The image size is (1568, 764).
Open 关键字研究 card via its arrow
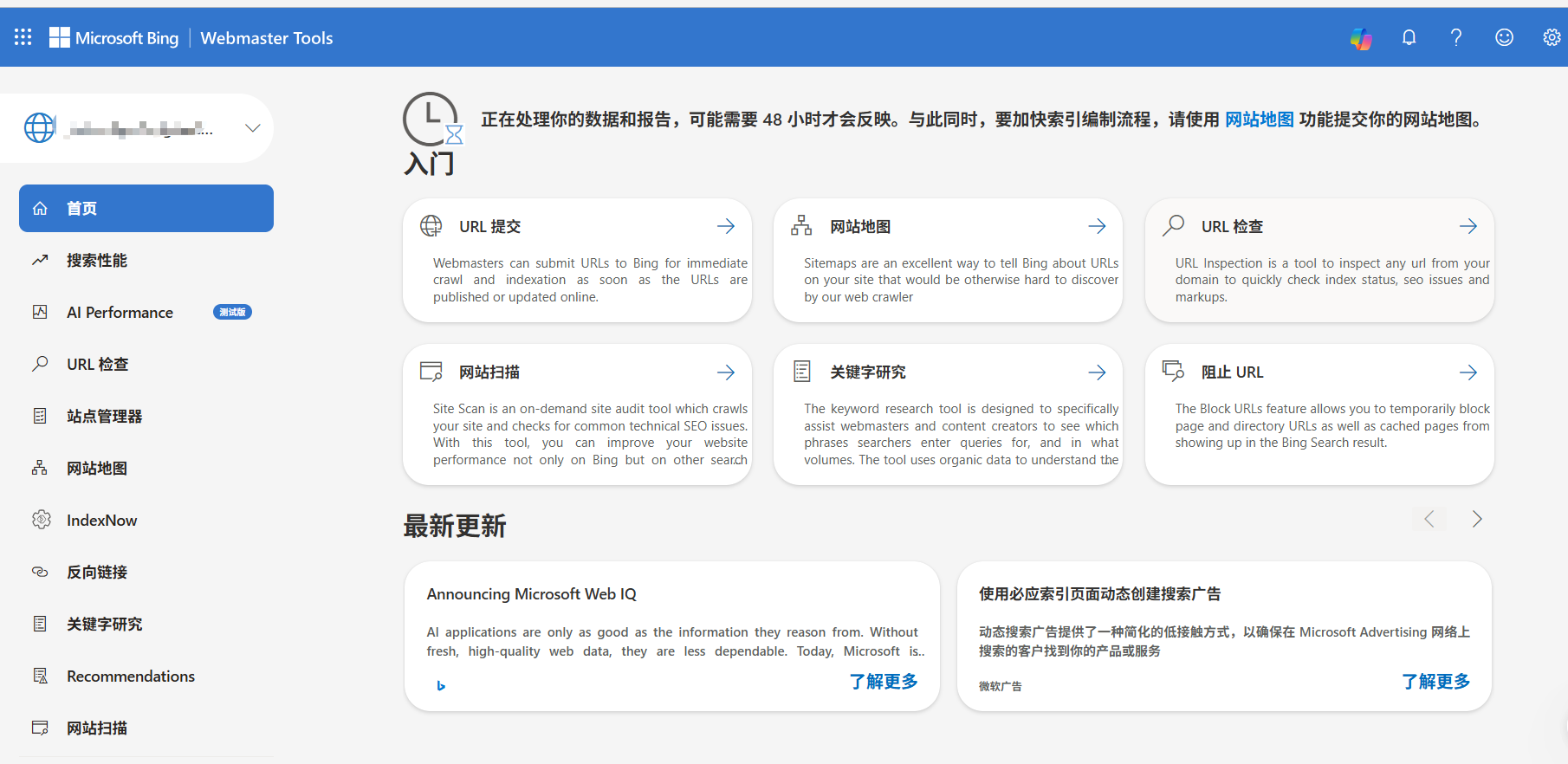(1097, 372)
